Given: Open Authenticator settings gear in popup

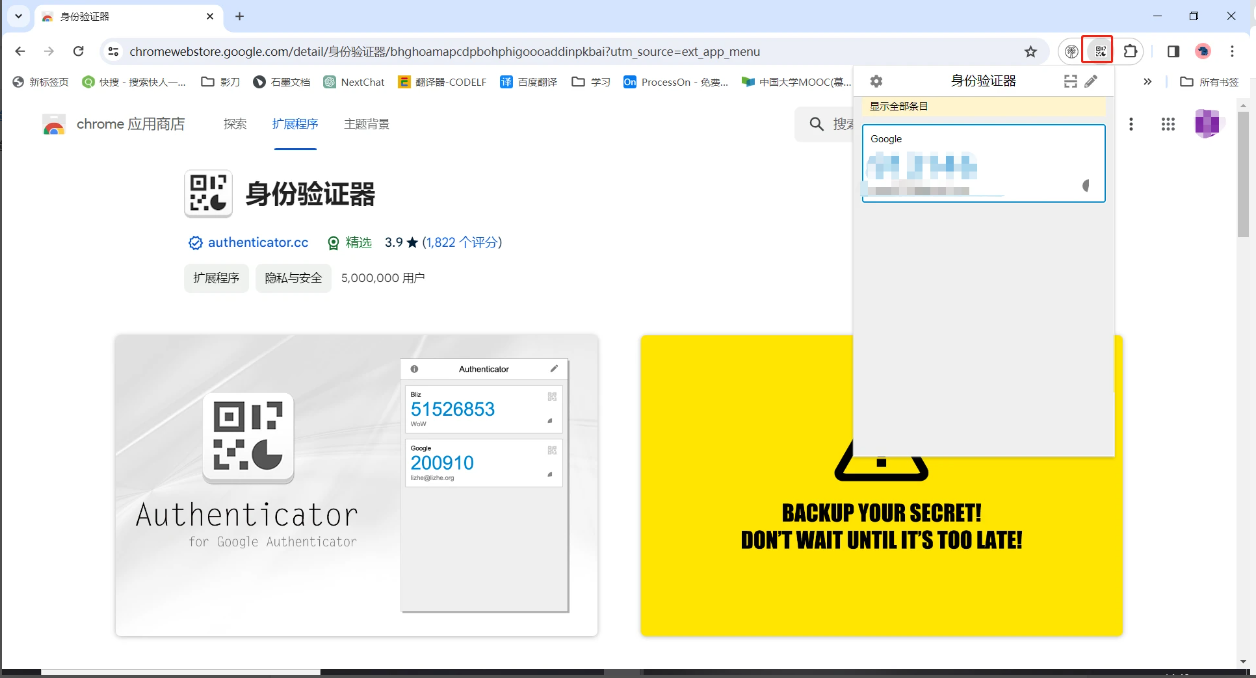Looking at the screenshot, I should coord(876,81).
